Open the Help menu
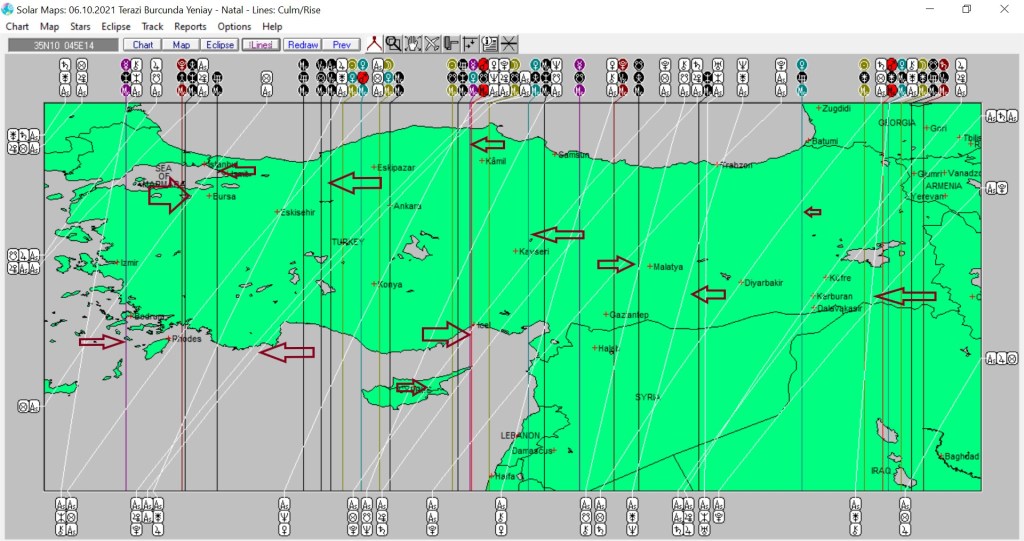Viewport: 1024px width, 541px height. coord(272,26)
